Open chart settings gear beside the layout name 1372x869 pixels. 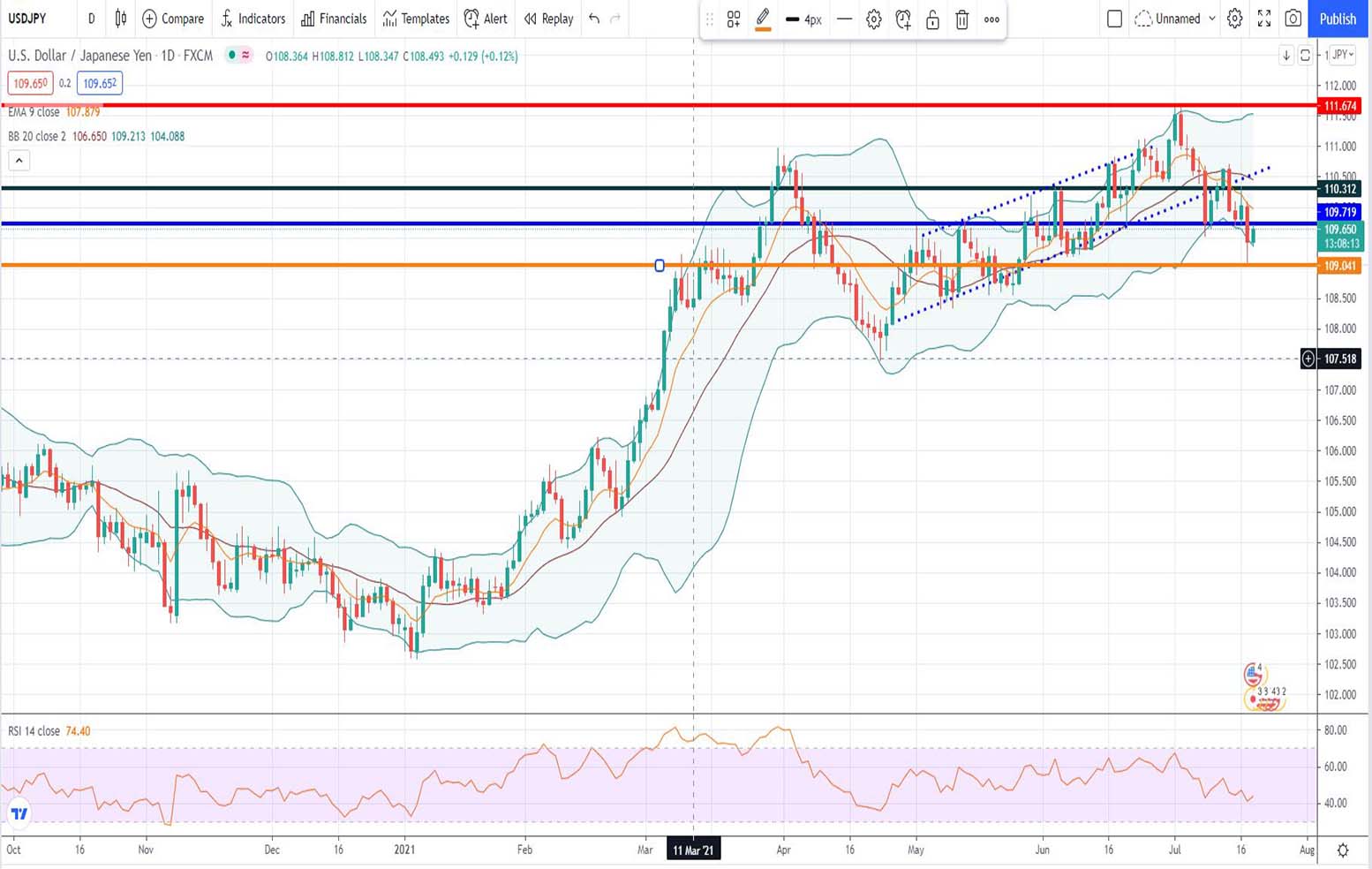1235,19
